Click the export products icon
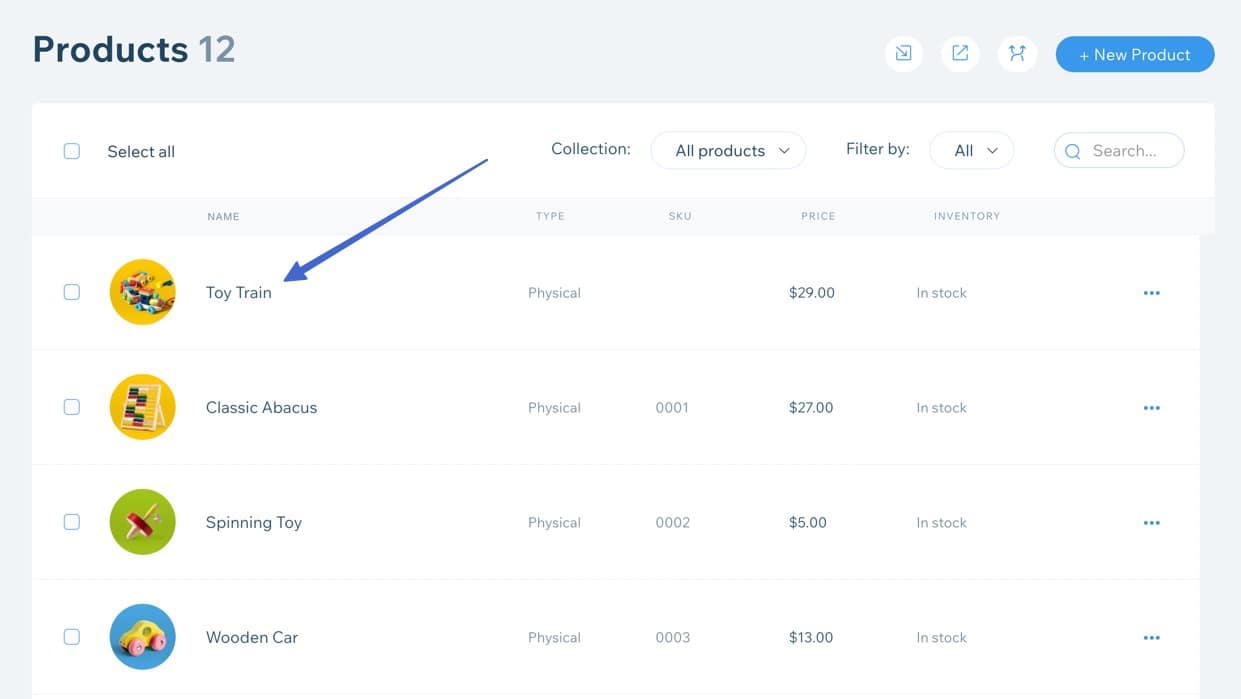1241x699 pixels. click(960, 54)
